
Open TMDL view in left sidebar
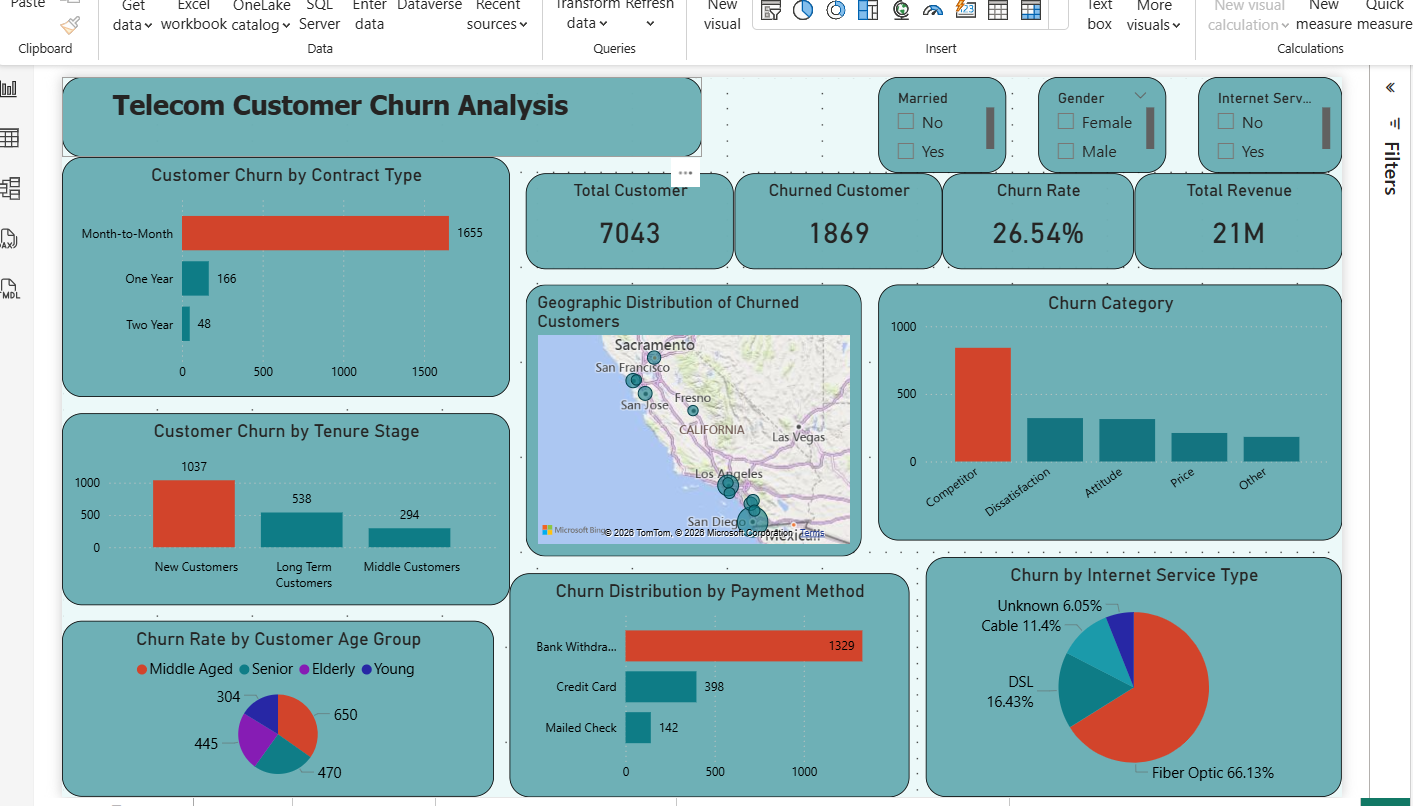pos(10,290)
